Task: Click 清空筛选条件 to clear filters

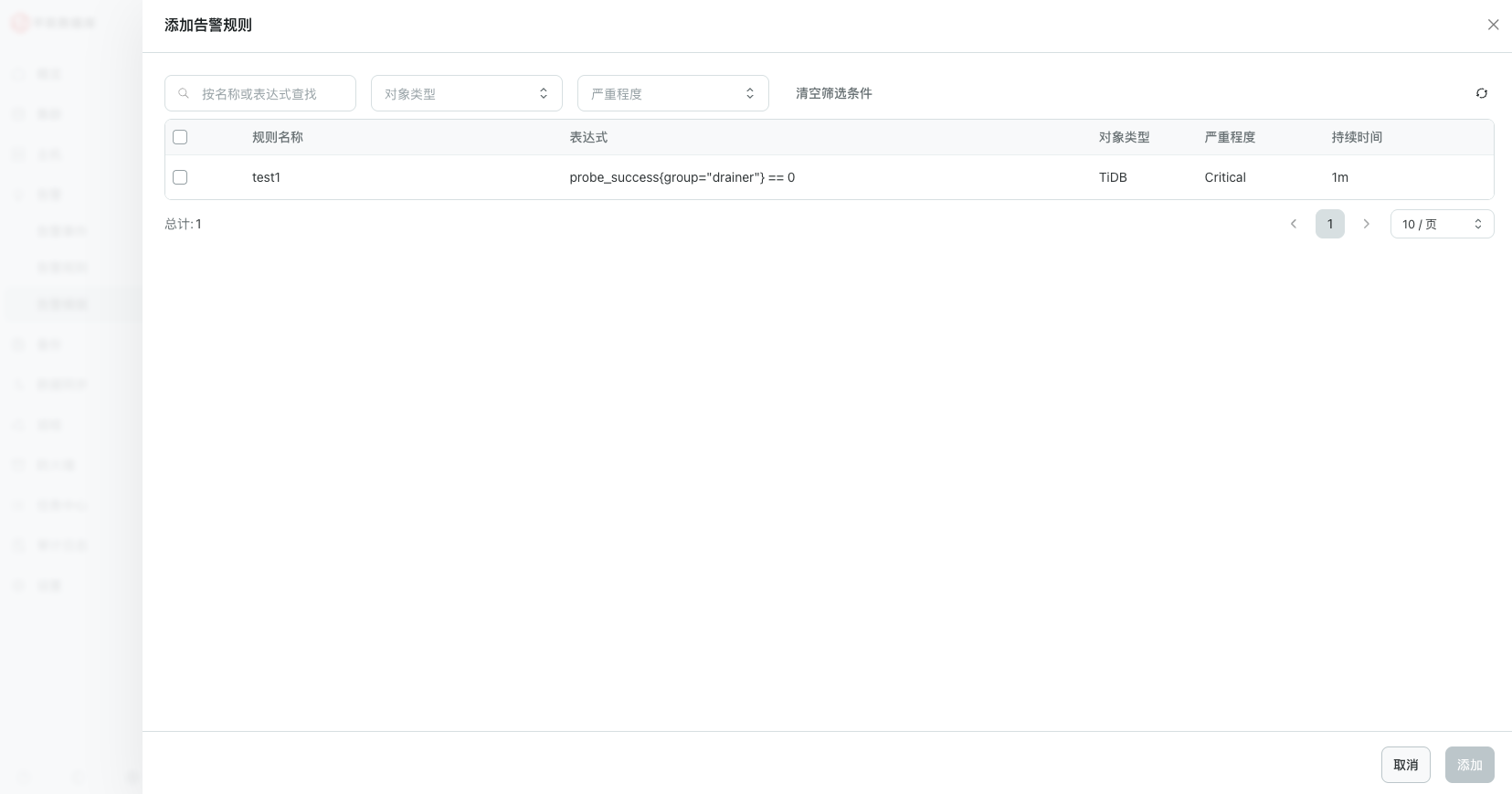Action: (x=833, y=93)
